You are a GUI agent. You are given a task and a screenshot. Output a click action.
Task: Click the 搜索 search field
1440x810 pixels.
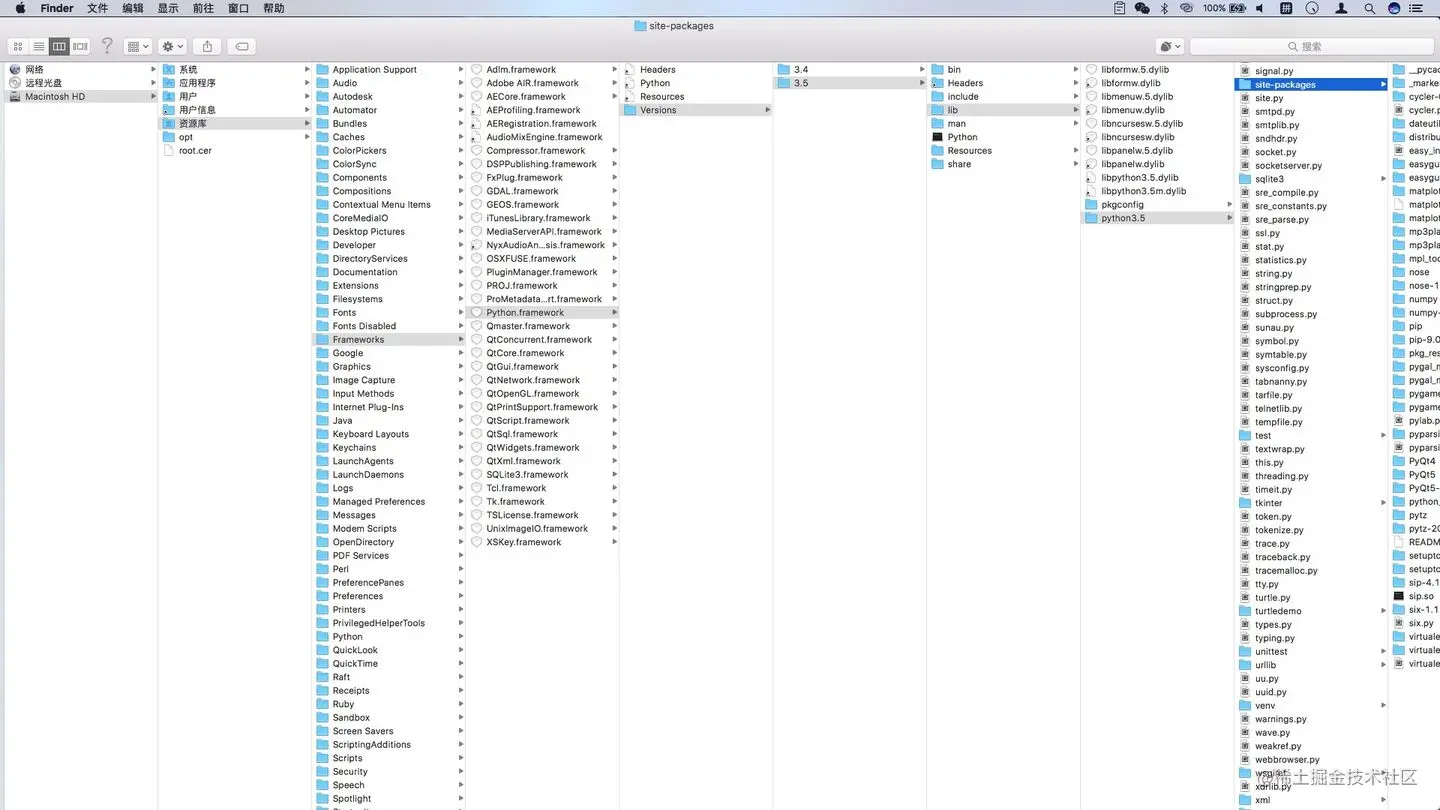point(1310,46)
